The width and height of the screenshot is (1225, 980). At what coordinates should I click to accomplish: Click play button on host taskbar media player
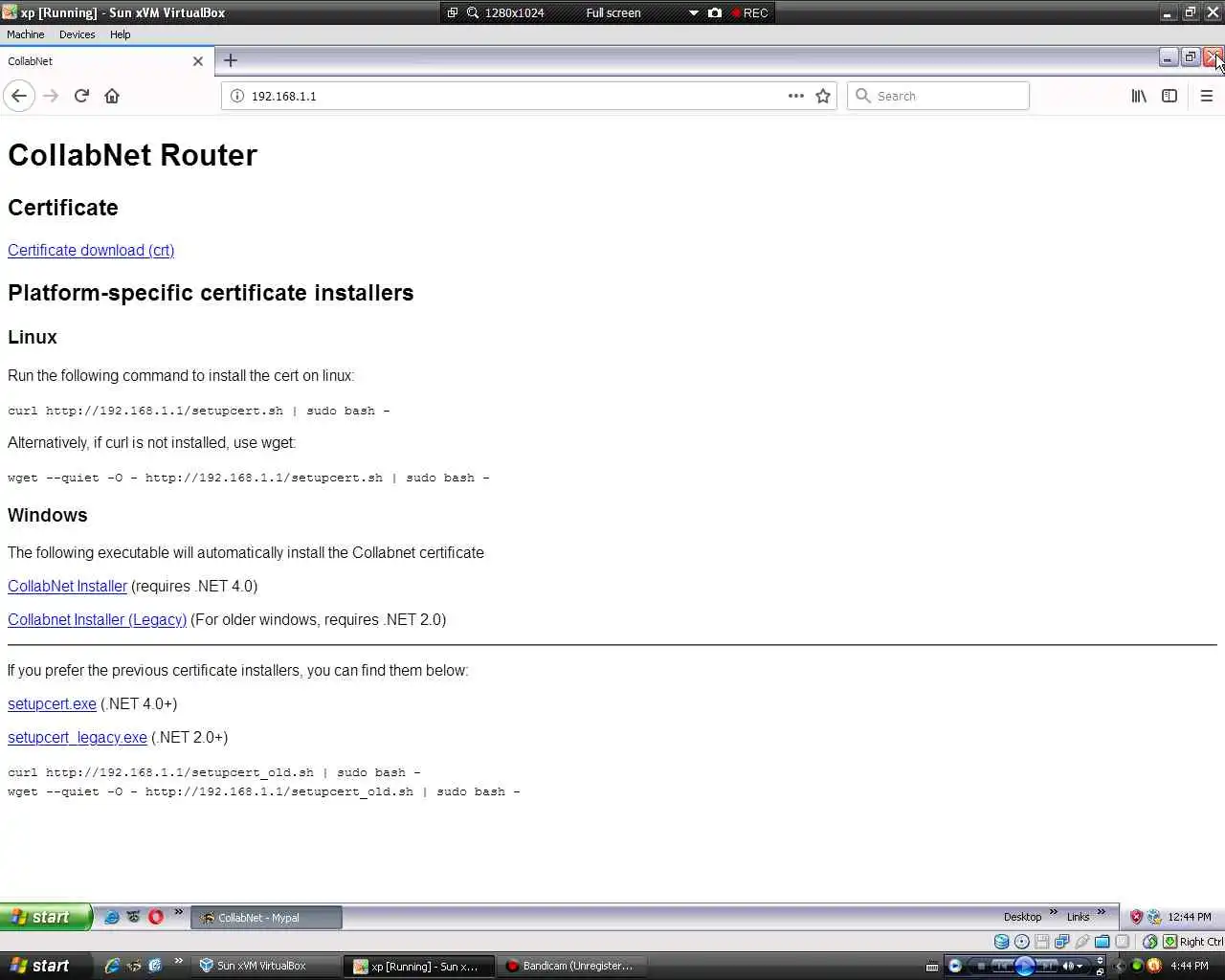[x=1024, y=966]
